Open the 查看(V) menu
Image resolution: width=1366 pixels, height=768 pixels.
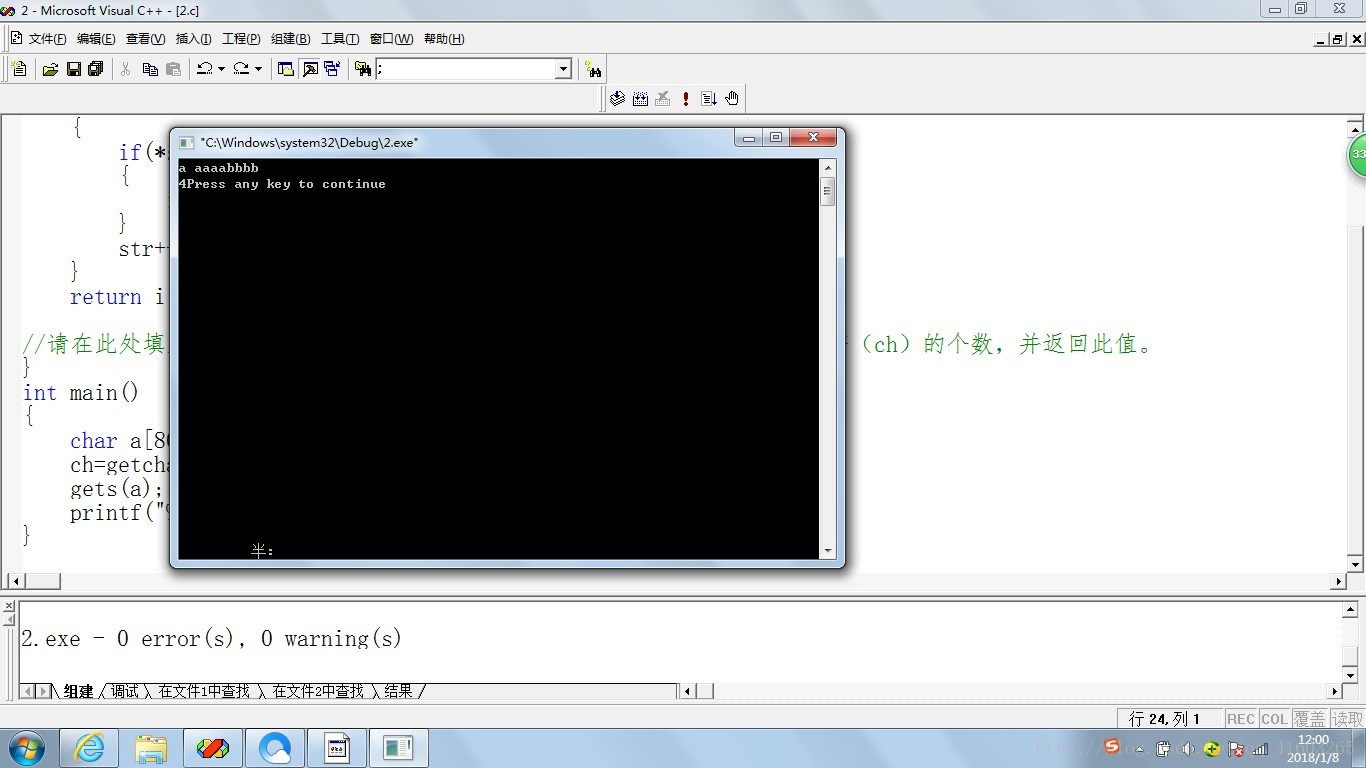pos(145,39)
